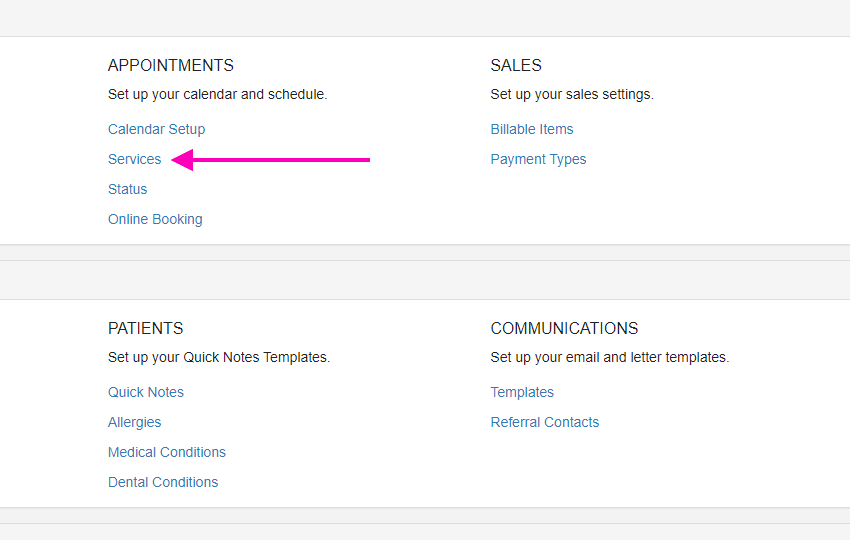The image size is (850, 540).
Task: Click the COMMUNICATIONS section heading
Action: pos(564,329)
